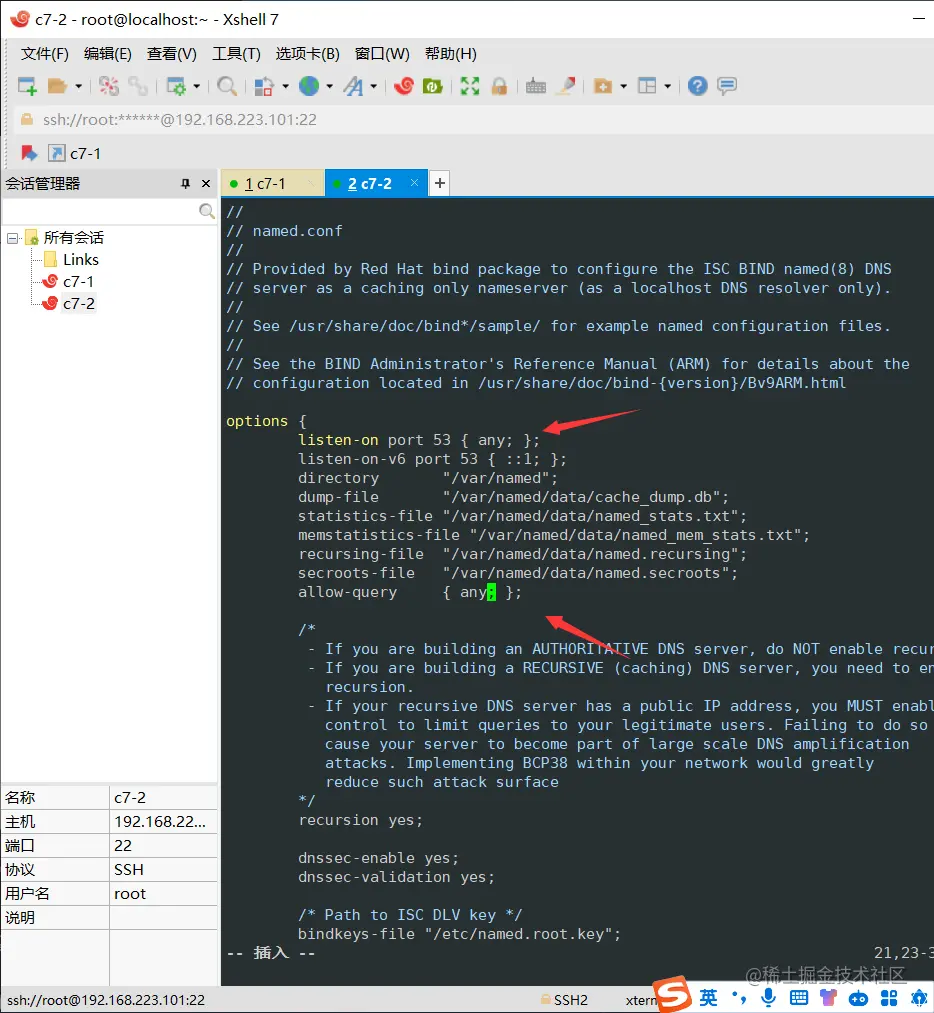Click the Layout panes icon
Viewport: 934px width, 1013px height.
[647, 86]
